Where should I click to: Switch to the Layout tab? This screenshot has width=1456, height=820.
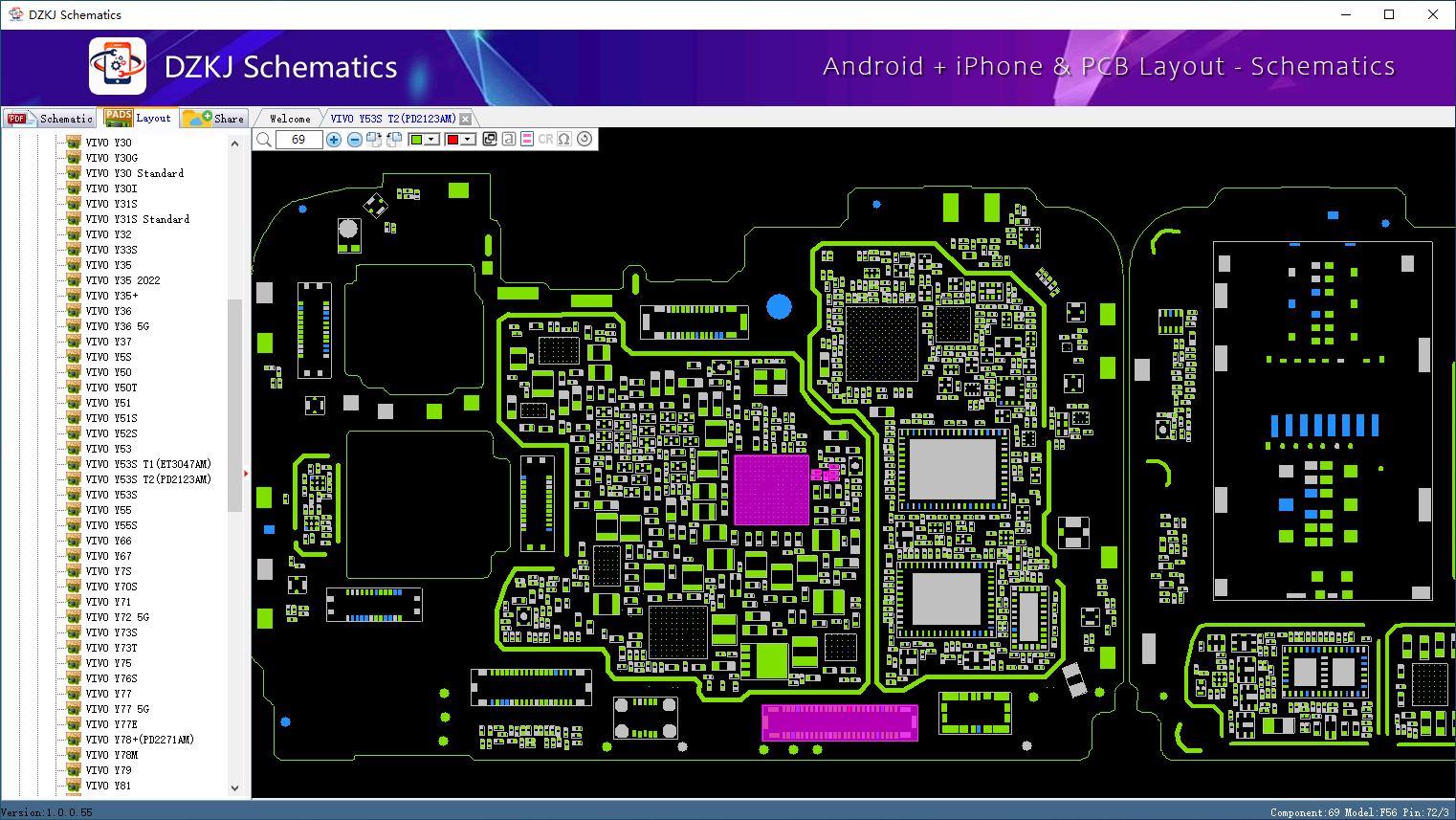pos(140,118)
